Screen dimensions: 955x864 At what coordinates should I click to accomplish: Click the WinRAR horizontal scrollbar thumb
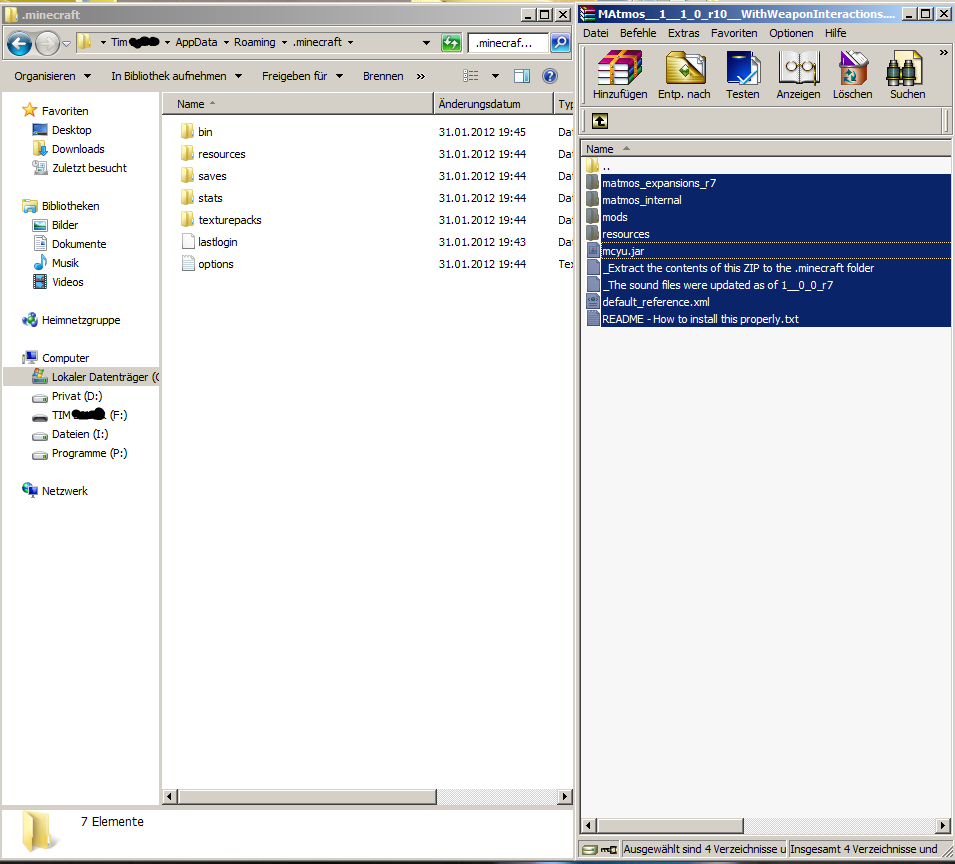(670, 826)
